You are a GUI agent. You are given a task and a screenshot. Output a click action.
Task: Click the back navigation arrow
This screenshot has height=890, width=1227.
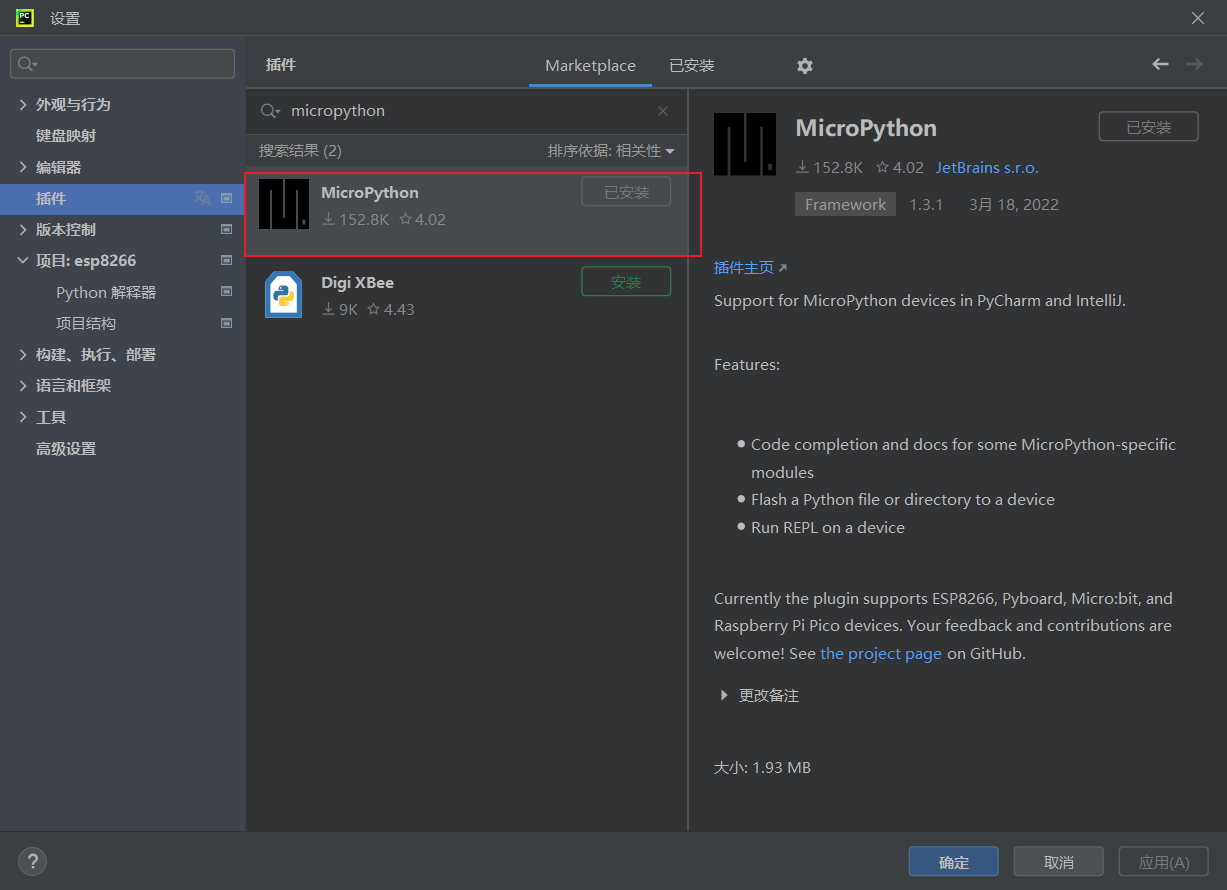coord(1160,64)
